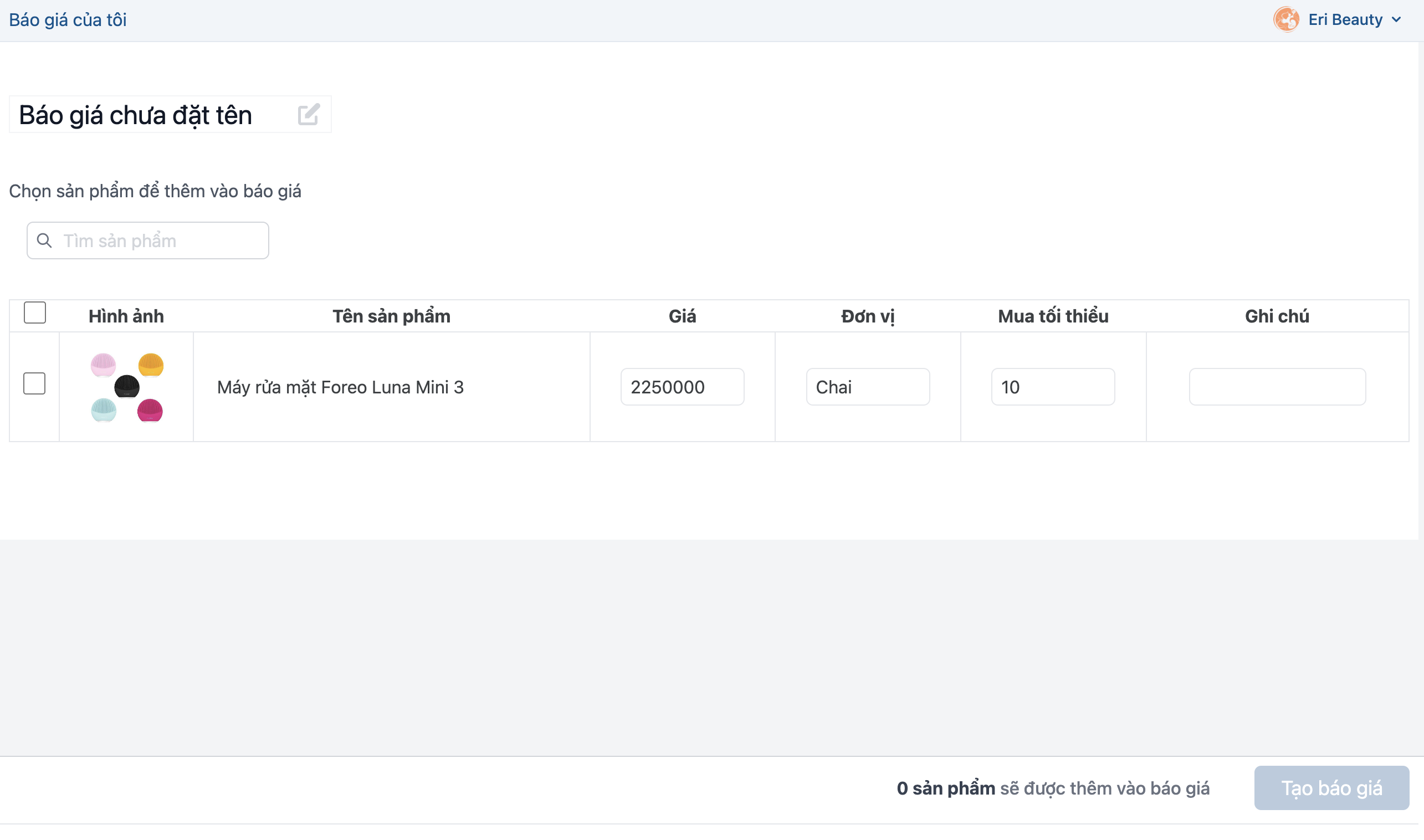Screen dimensions: 1424x840
Task: Toggle the select-all checkbox in table header
Action: click(34, 313)
